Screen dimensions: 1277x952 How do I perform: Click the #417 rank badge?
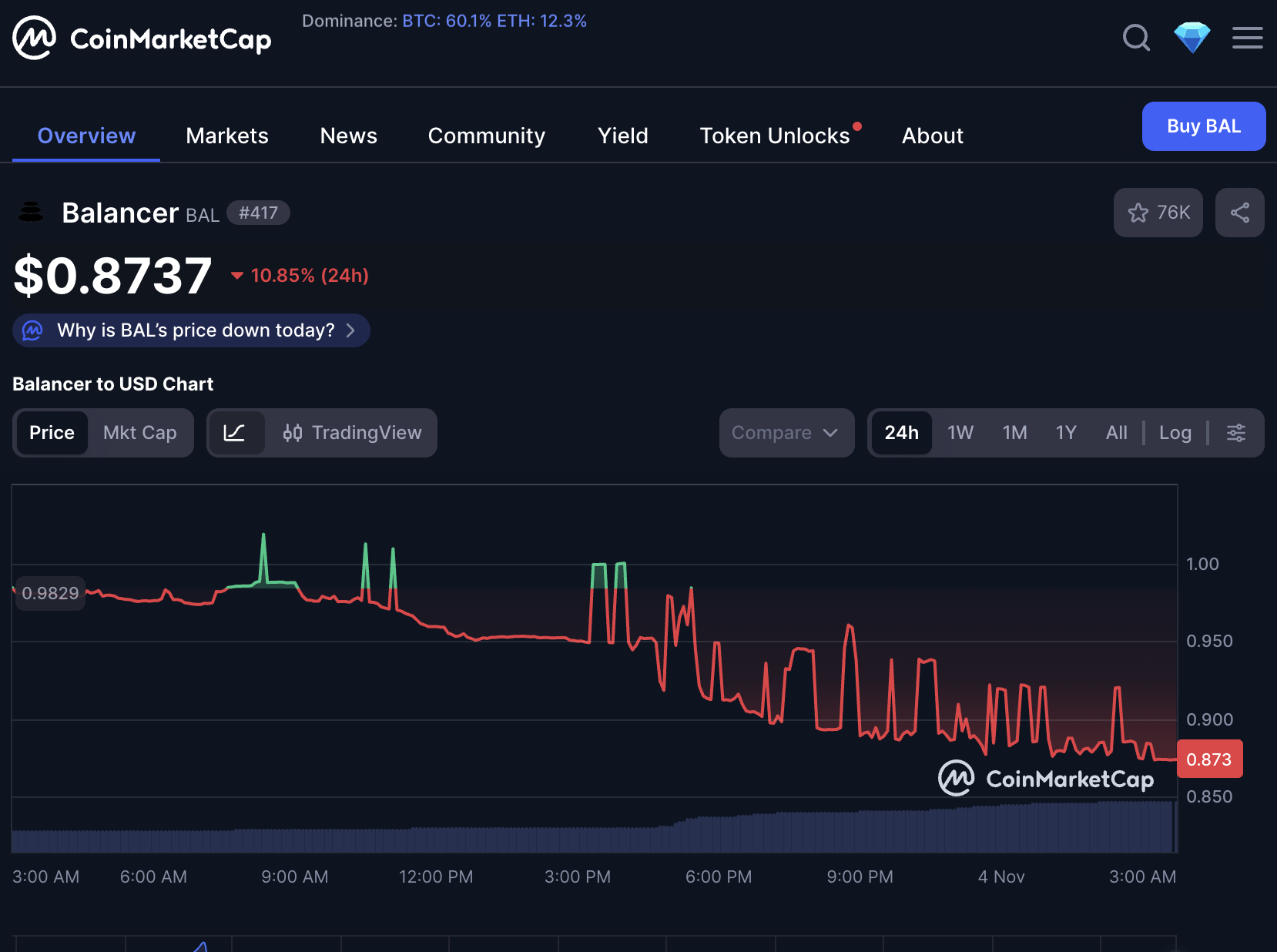tap(258, 213)
